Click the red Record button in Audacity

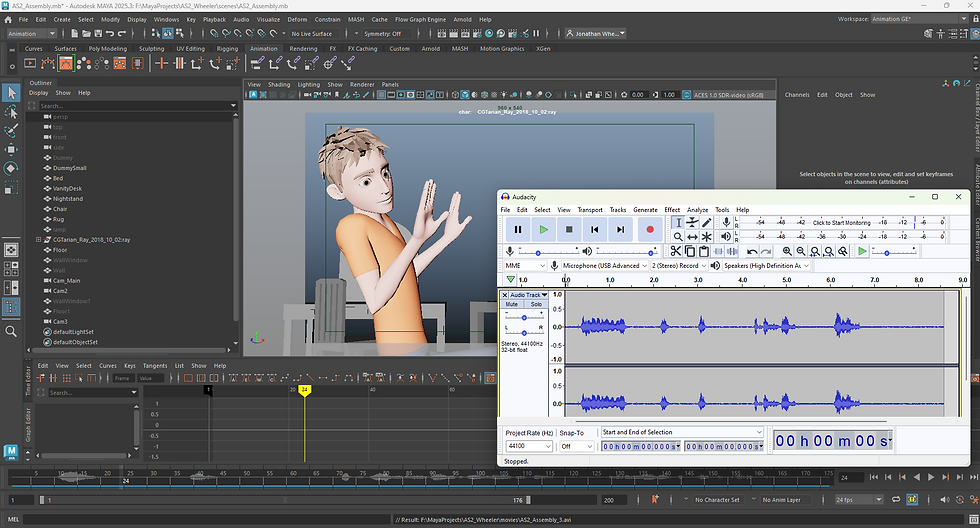click(x=650, y=229)
